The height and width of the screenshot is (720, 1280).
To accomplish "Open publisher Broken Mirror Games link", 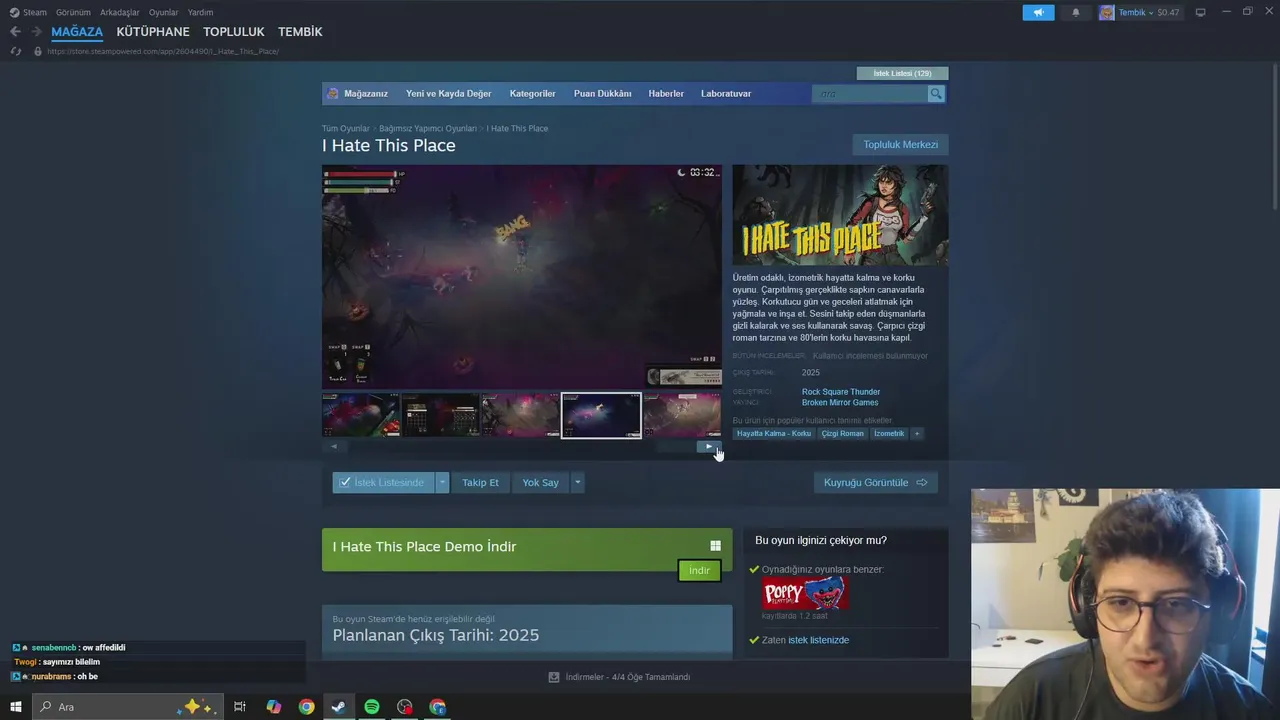I will pyautogui.click(x=840, y=402).
